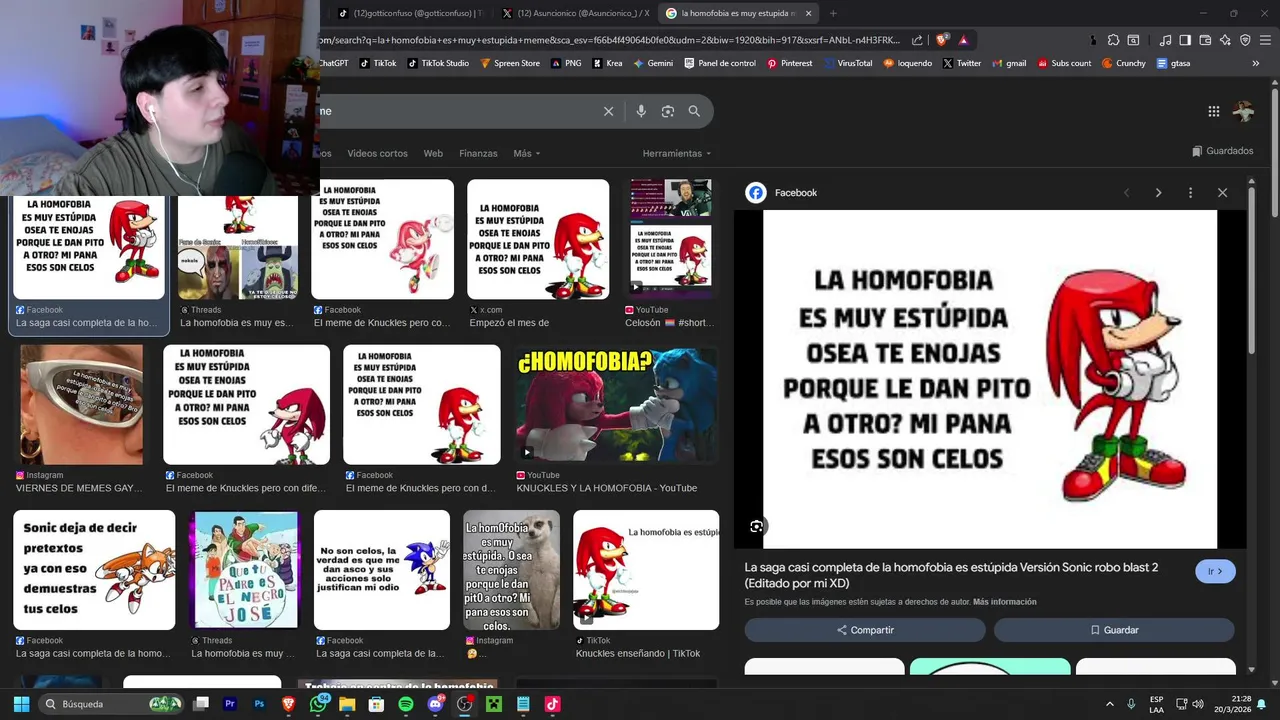Open Leo AI sparkle icon
The width and height of the screenshot is (1280, 720).
pyautogui.click(x=1225, y=40)
